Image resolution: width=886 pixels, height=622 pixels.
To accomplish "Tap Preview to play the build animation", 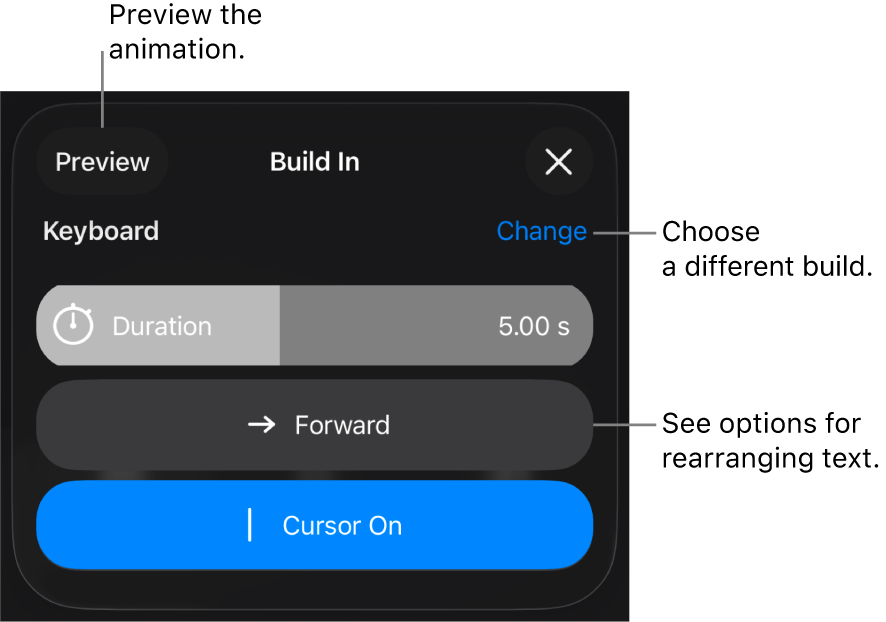I will [102, 161].
